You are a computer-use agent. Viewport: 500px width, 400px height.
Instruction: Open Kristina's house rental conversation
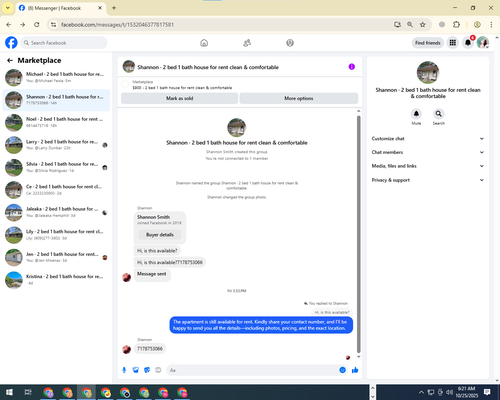pos(56,280)
